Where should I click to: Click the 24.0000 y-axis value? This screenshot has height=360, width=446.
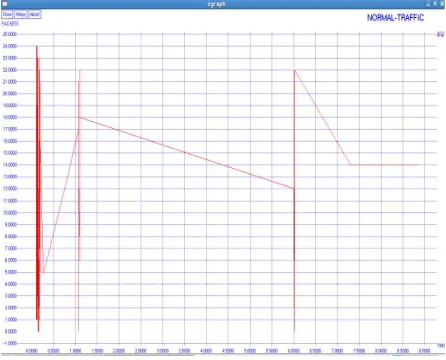click(x=10, y=46)
